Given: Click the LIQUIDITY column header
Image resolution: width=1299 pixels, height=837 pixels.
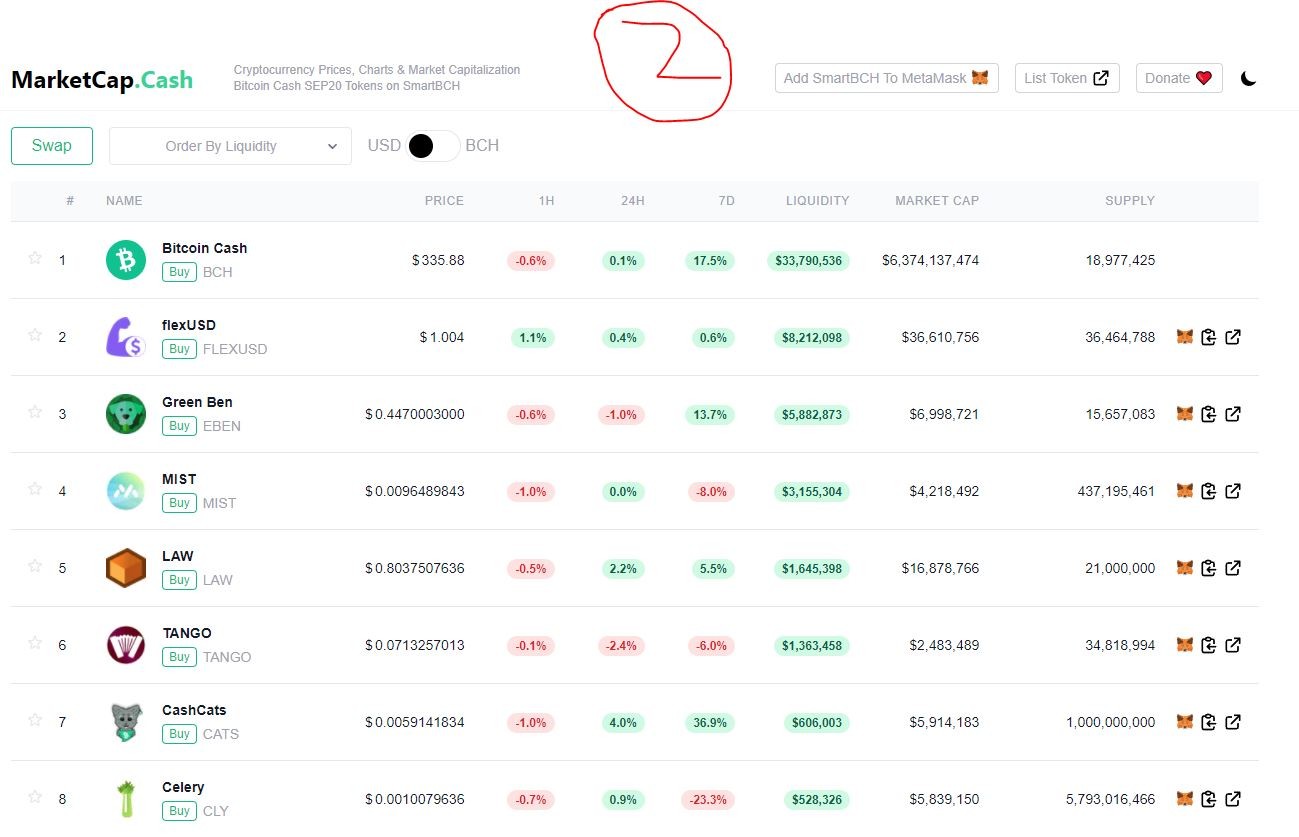Looking at the screenshot, I should 817,201.
